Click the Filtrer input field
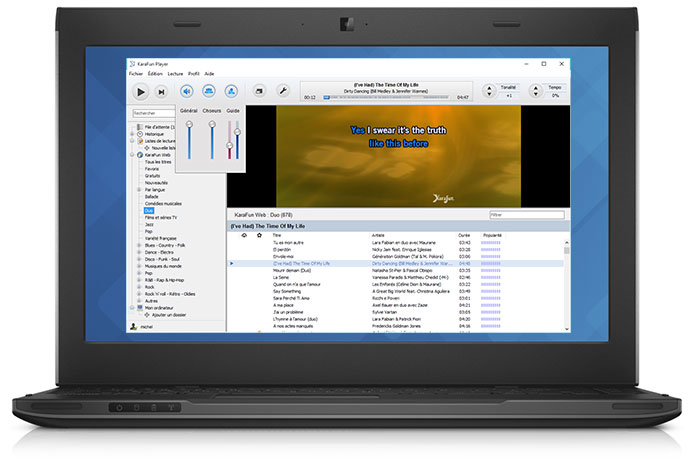Viewport: 693px width, 474px height. pyautogui.click(x=527, y=215)
